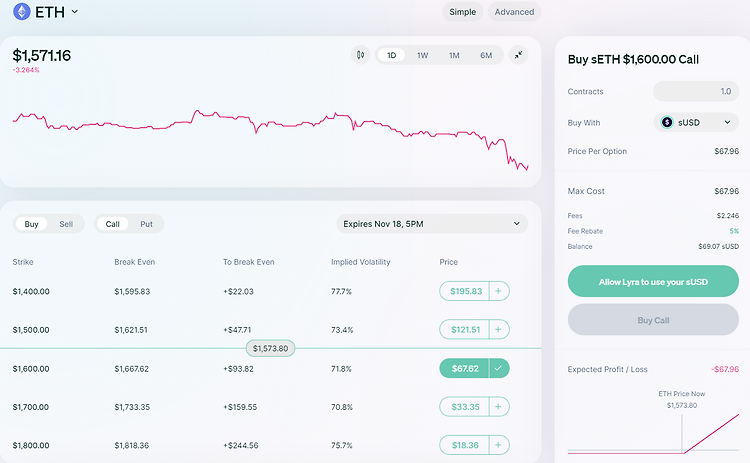The width and height of the screenshot is (750, 463).
Task: Click the Buy Call button
Action: pos(653,320)
